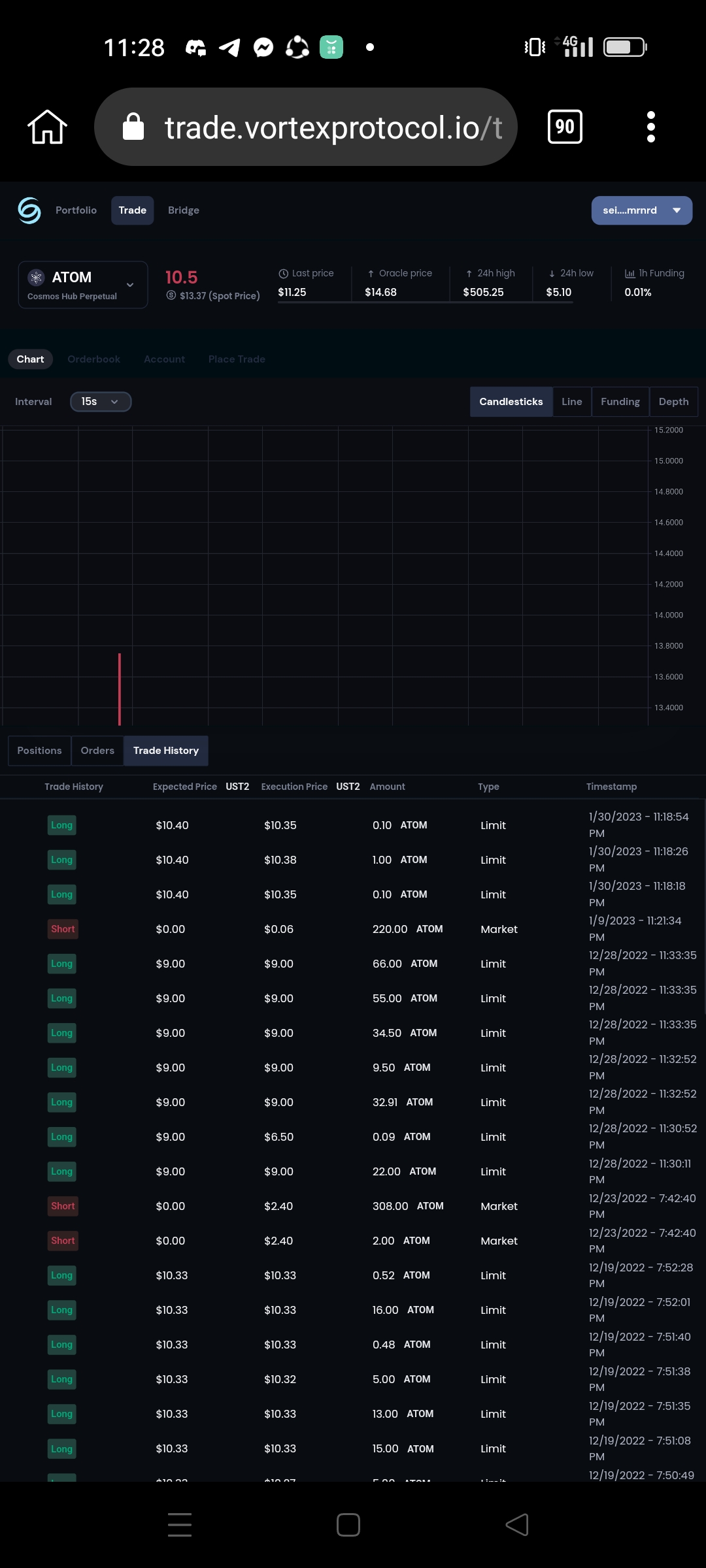Click the Expected Price column header
This screenshot has width=706, height=1568.
(x=185, y=787)
